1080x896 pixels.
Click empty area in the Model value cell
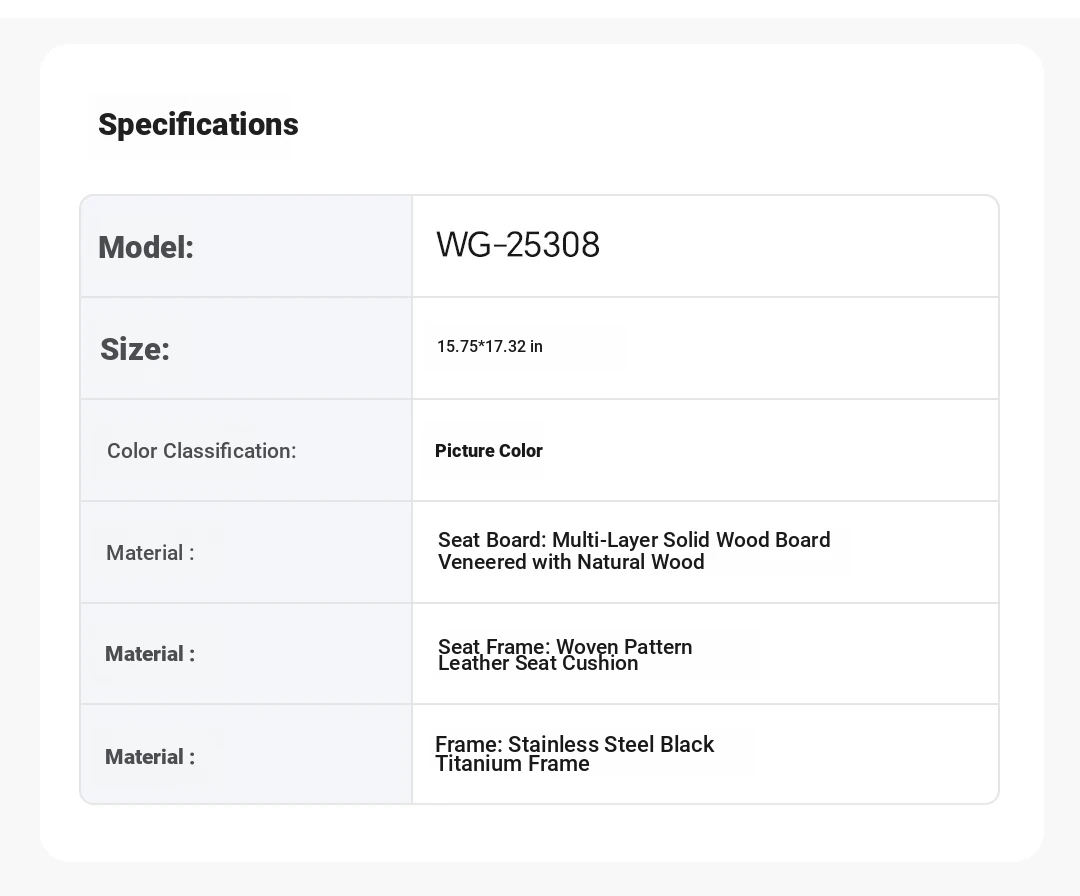coord(799,247)
